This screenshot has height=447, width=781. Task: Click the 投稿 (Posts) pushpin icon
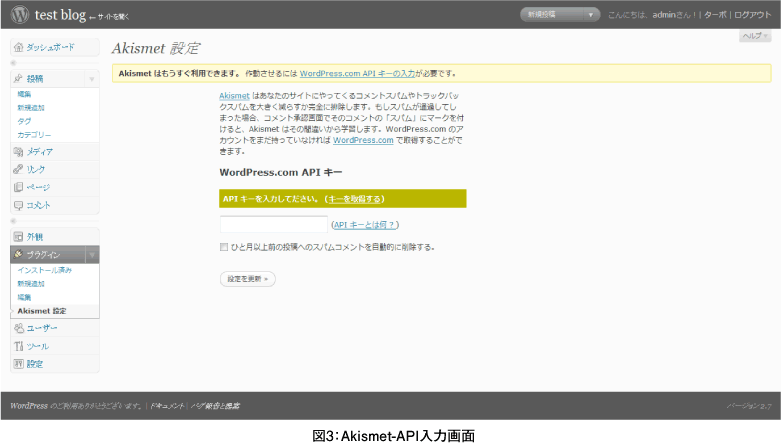pos(18,78)
